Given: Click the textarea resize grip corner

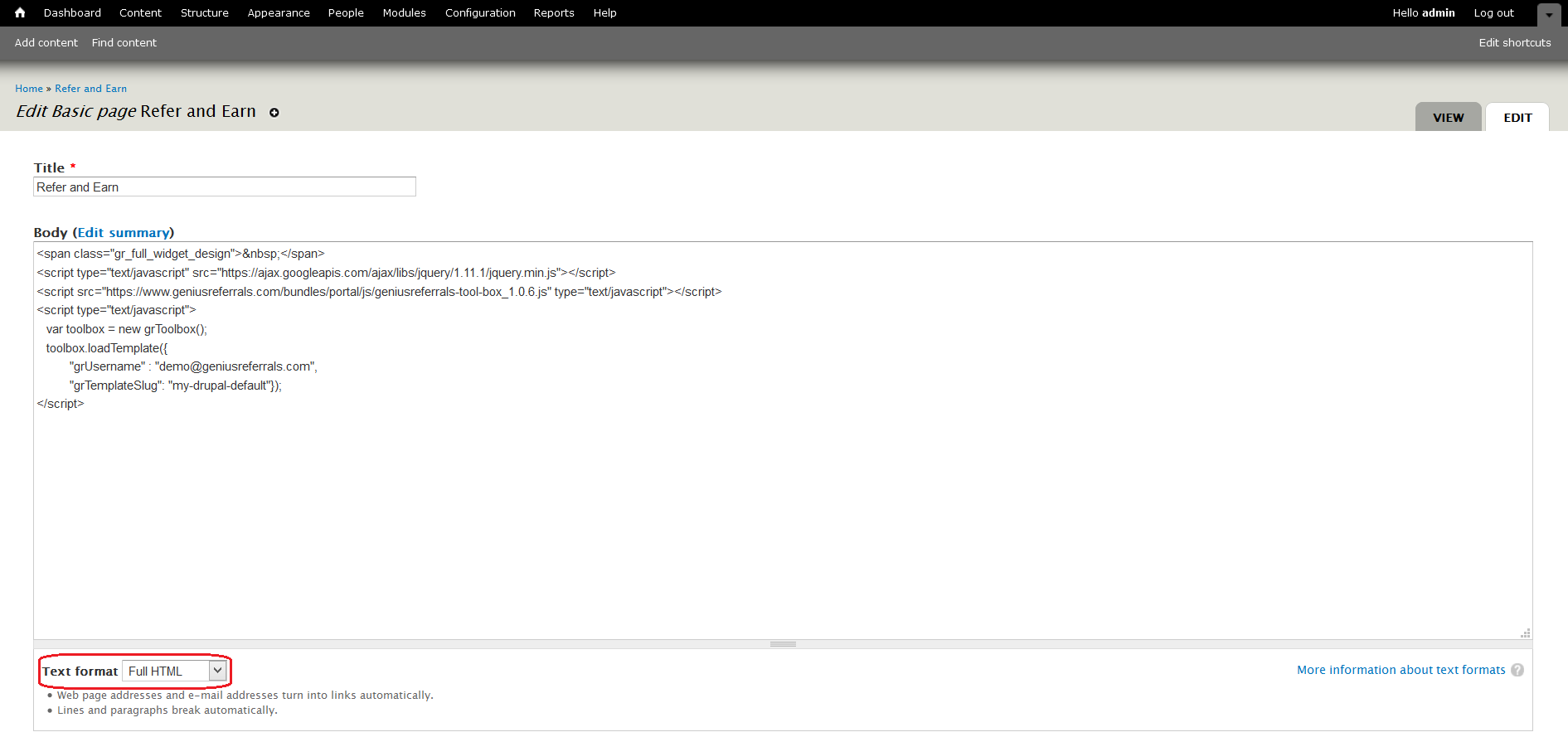Looking at the screenshot, I should (x=1525, y=633).
